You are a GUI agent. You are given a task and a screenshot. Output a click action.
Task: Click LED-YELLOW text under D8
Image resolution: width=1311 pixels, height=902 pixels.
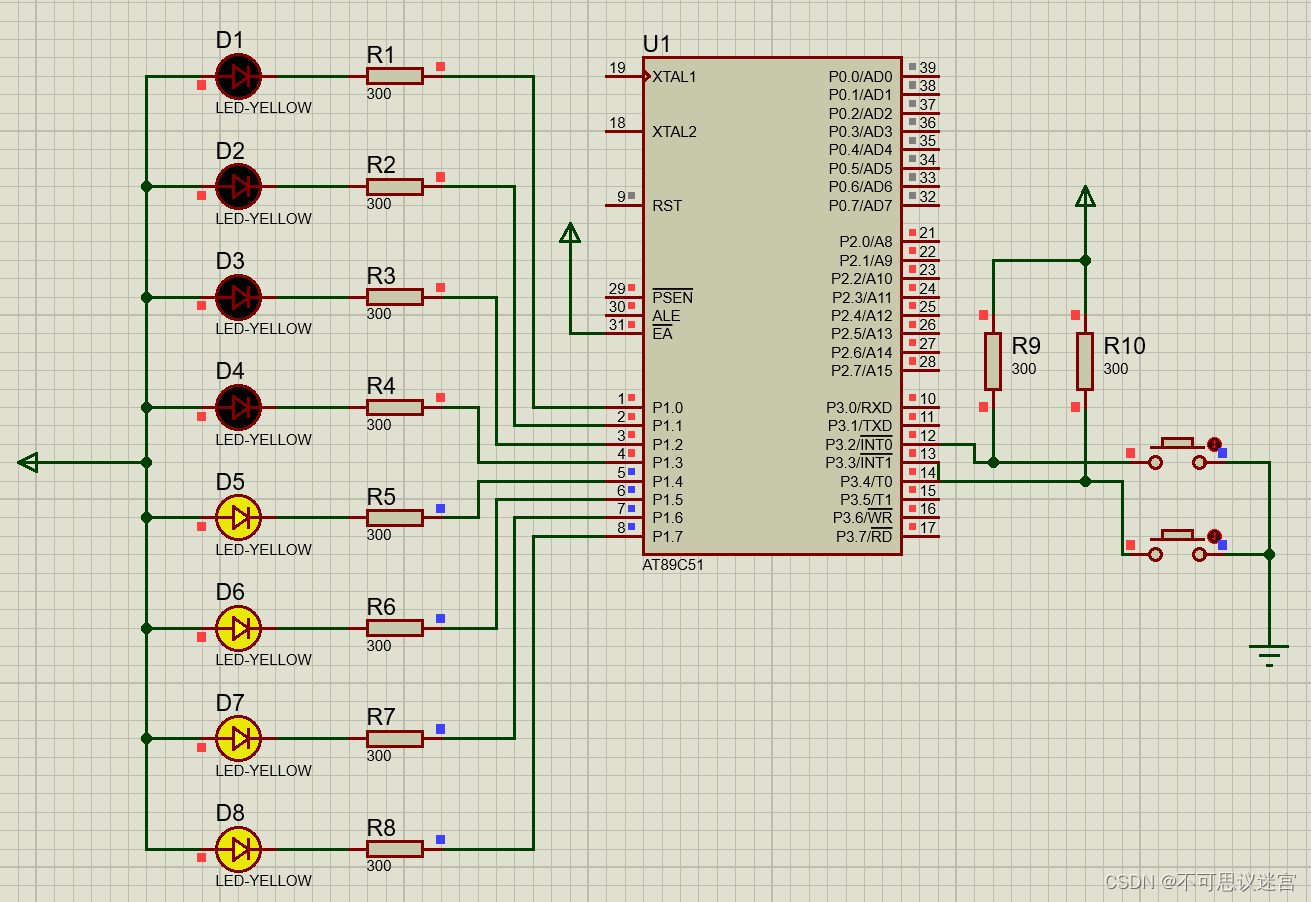point(264,880)
